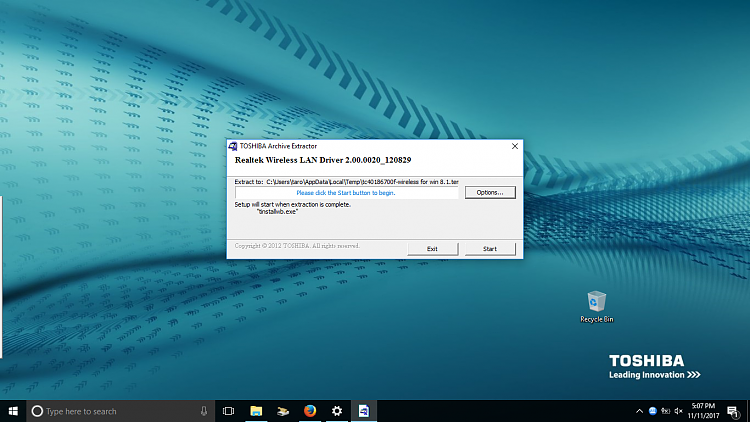This screenshot has height=422, width=750.
Task: Click the Type here to search box
Action: [120, 411]
